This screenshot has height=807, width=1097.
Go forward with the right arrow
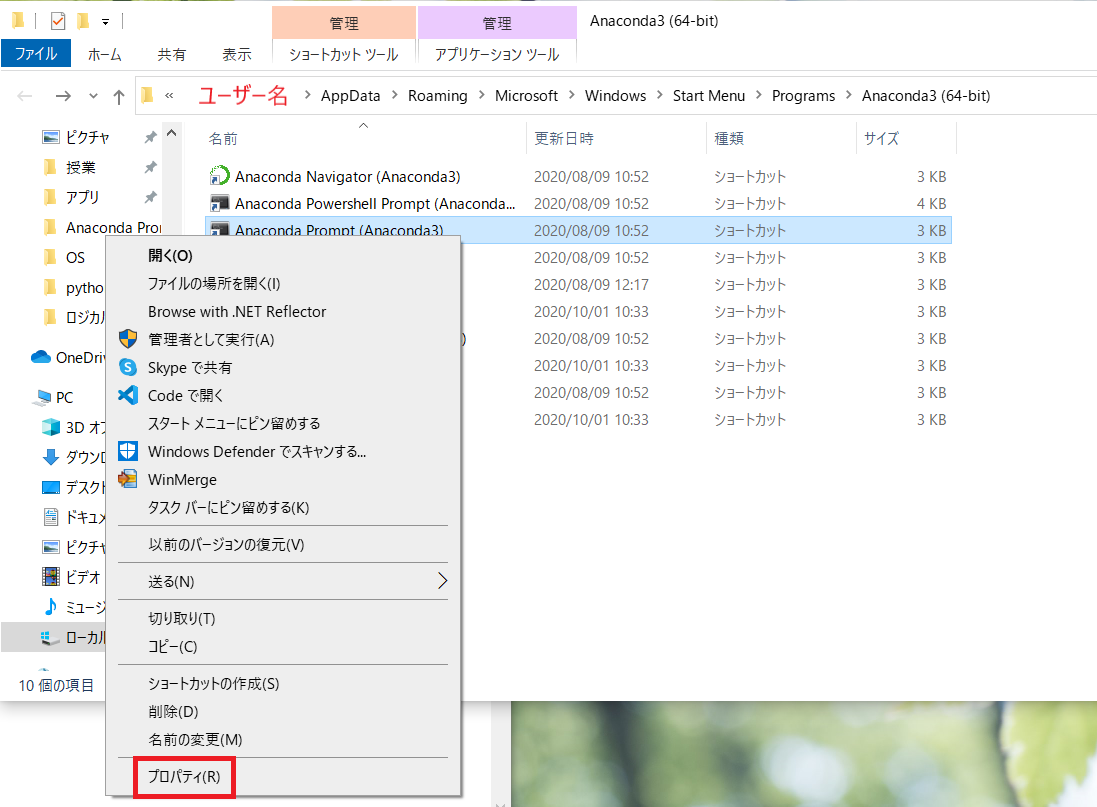pyautogui.click(x=63, y=96)
